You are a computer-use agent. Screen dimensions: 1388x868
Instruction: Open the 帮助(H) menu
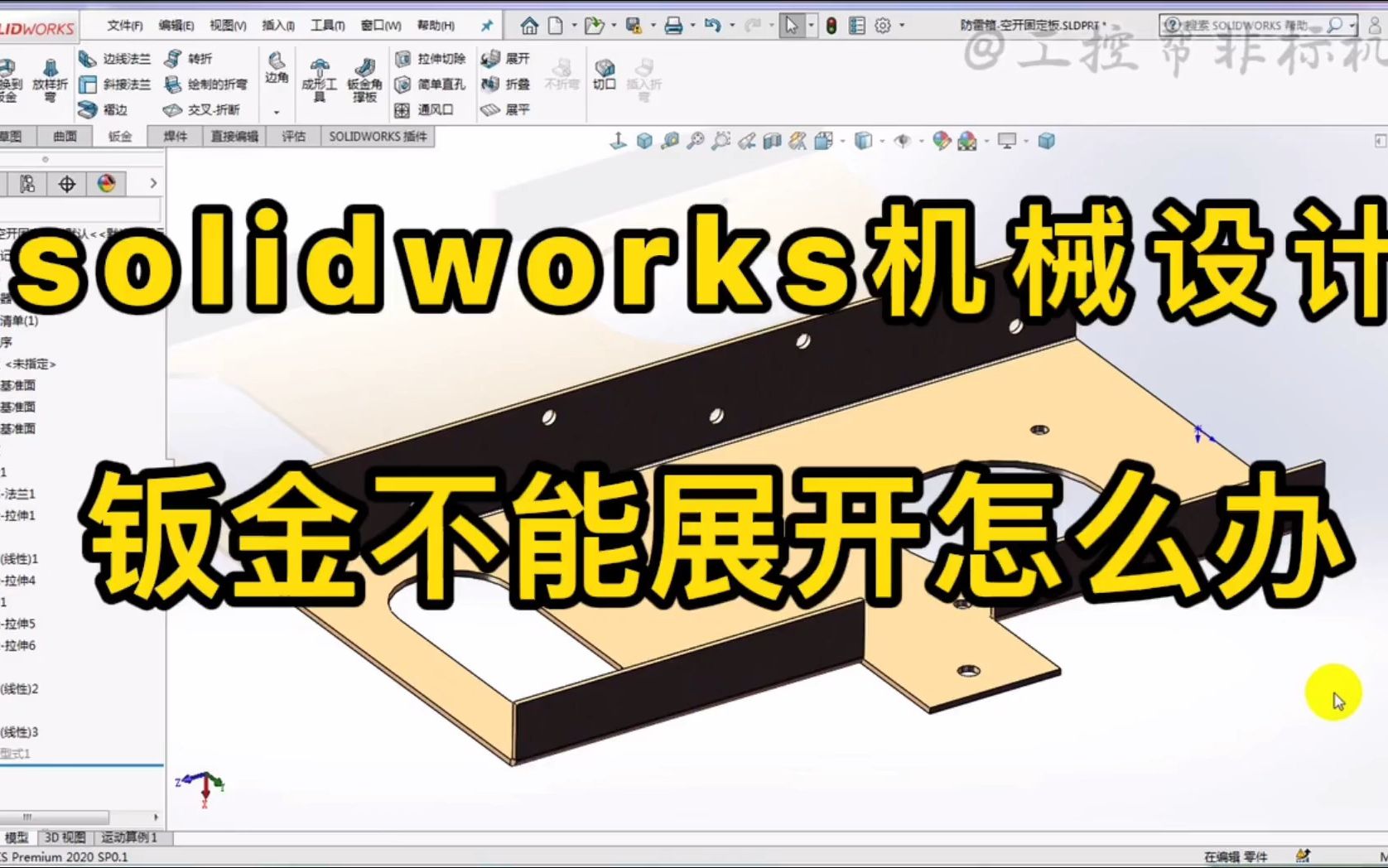436,26
